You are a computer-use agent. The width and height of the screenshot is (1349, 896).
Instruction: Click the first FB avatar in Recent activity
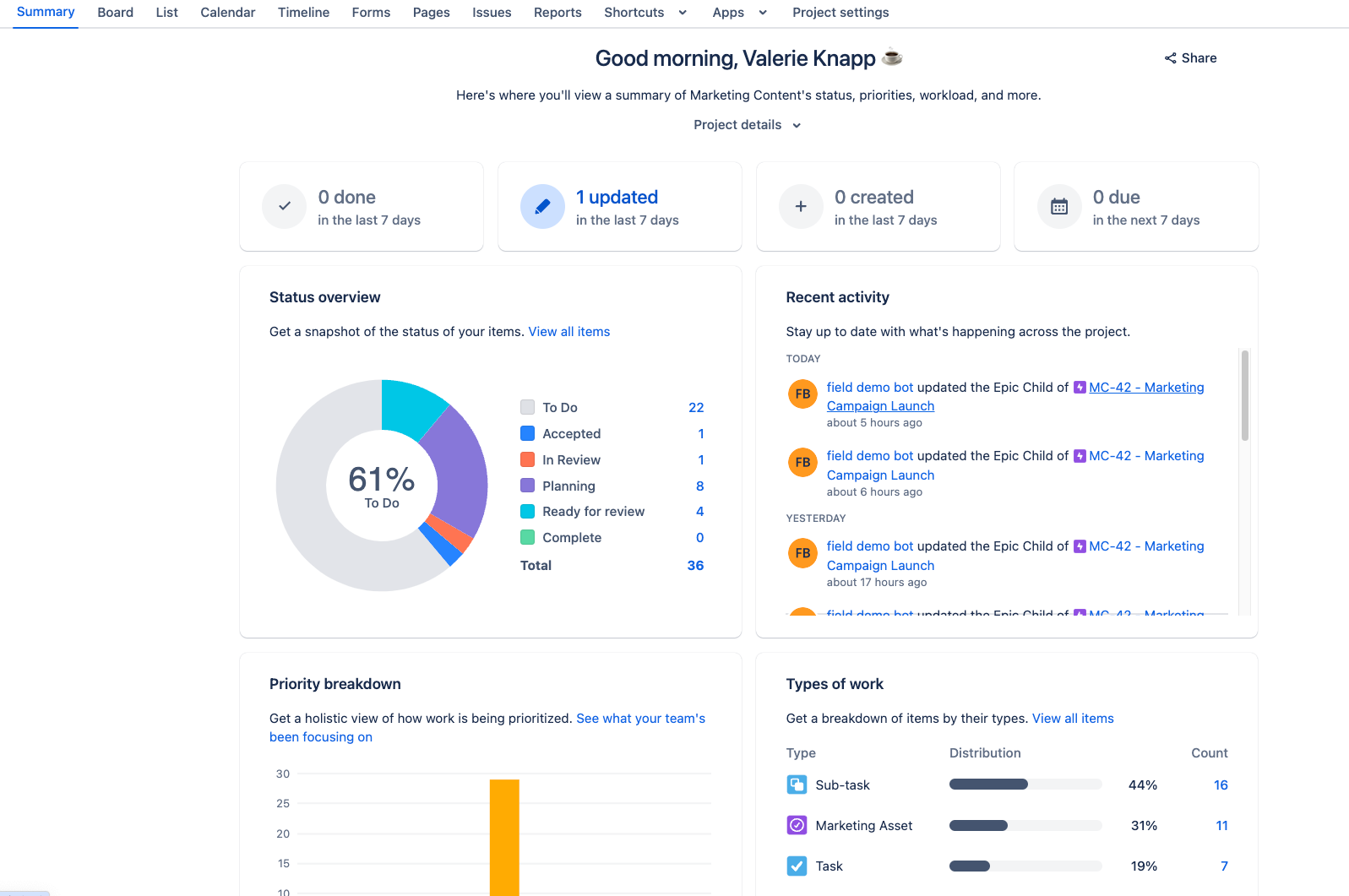point(802,394)
